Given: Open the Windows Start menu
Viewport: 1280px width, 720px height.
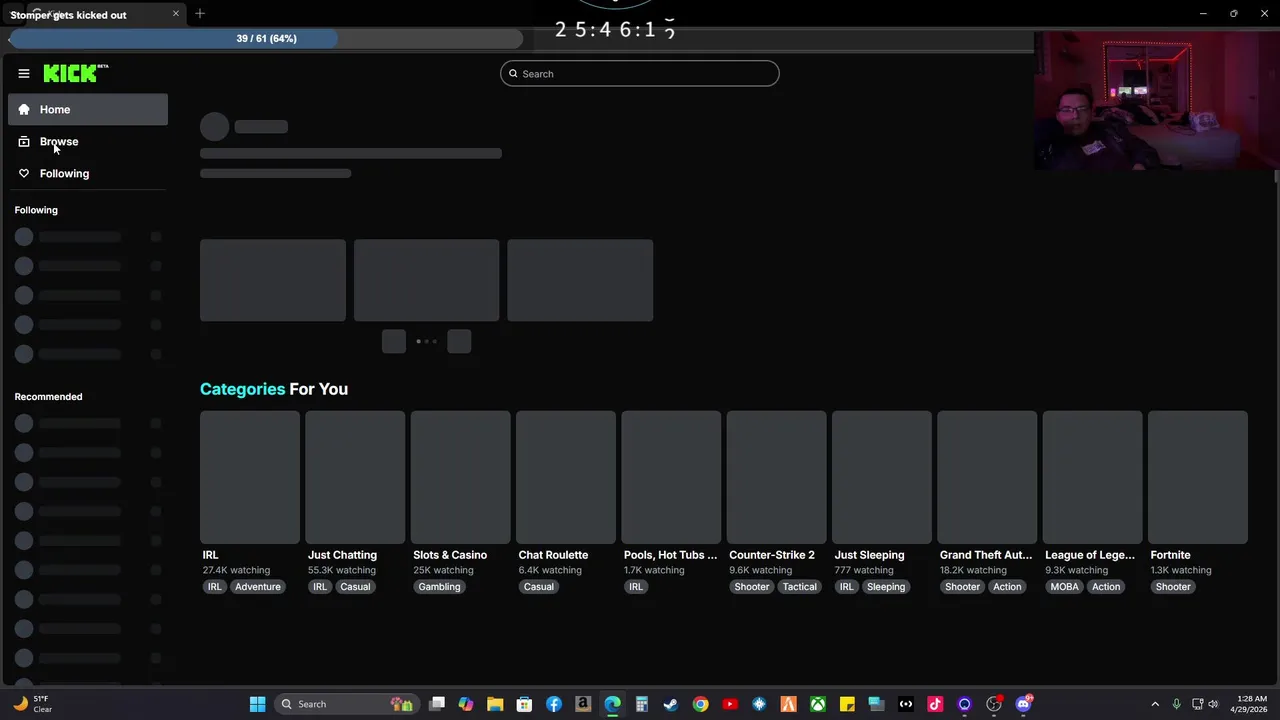Looking at the screenshot, I should click(x=257, y=704).
